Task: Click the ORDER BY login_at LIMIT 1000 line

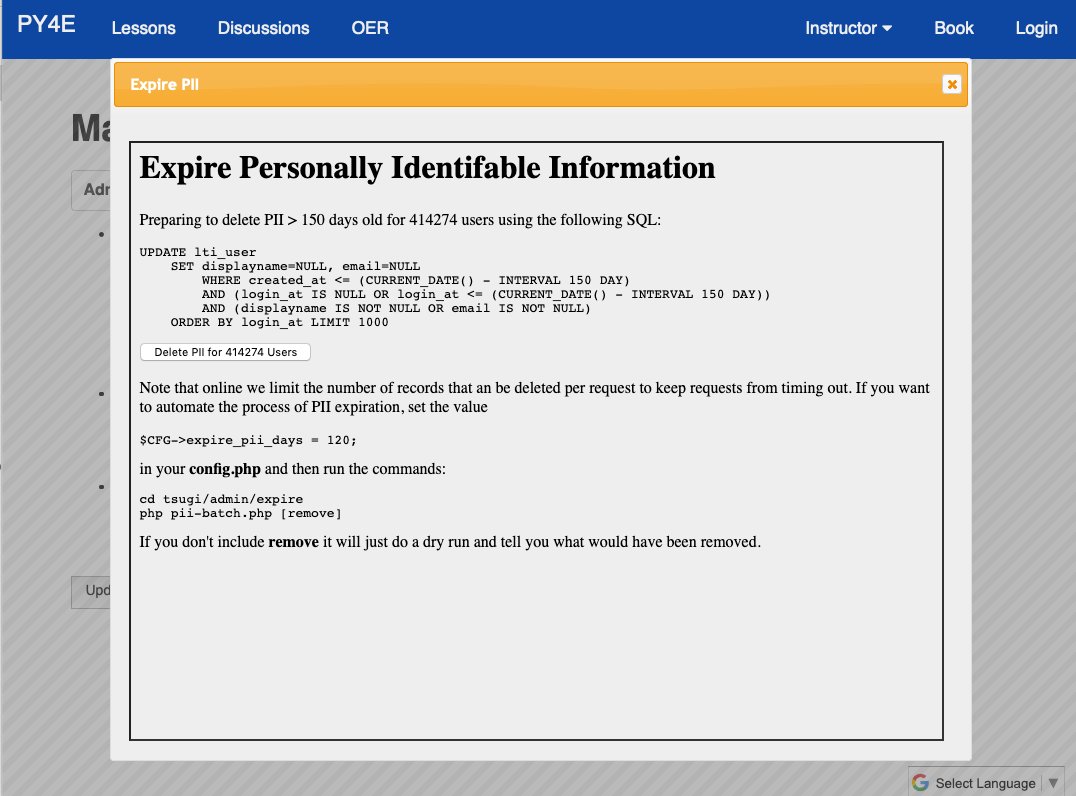Action: coord(279,322)
